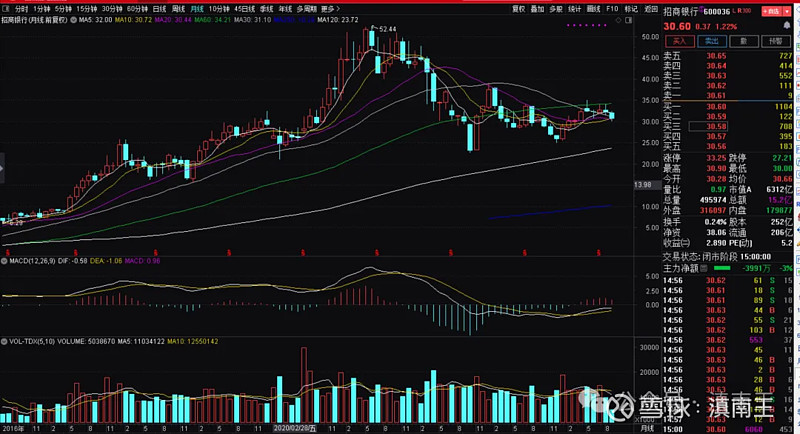Image resolution: width=800 pixels, height=434 pixels.
Task: Click the MA10: 30.72 label
Action: [x=133, y=20]
